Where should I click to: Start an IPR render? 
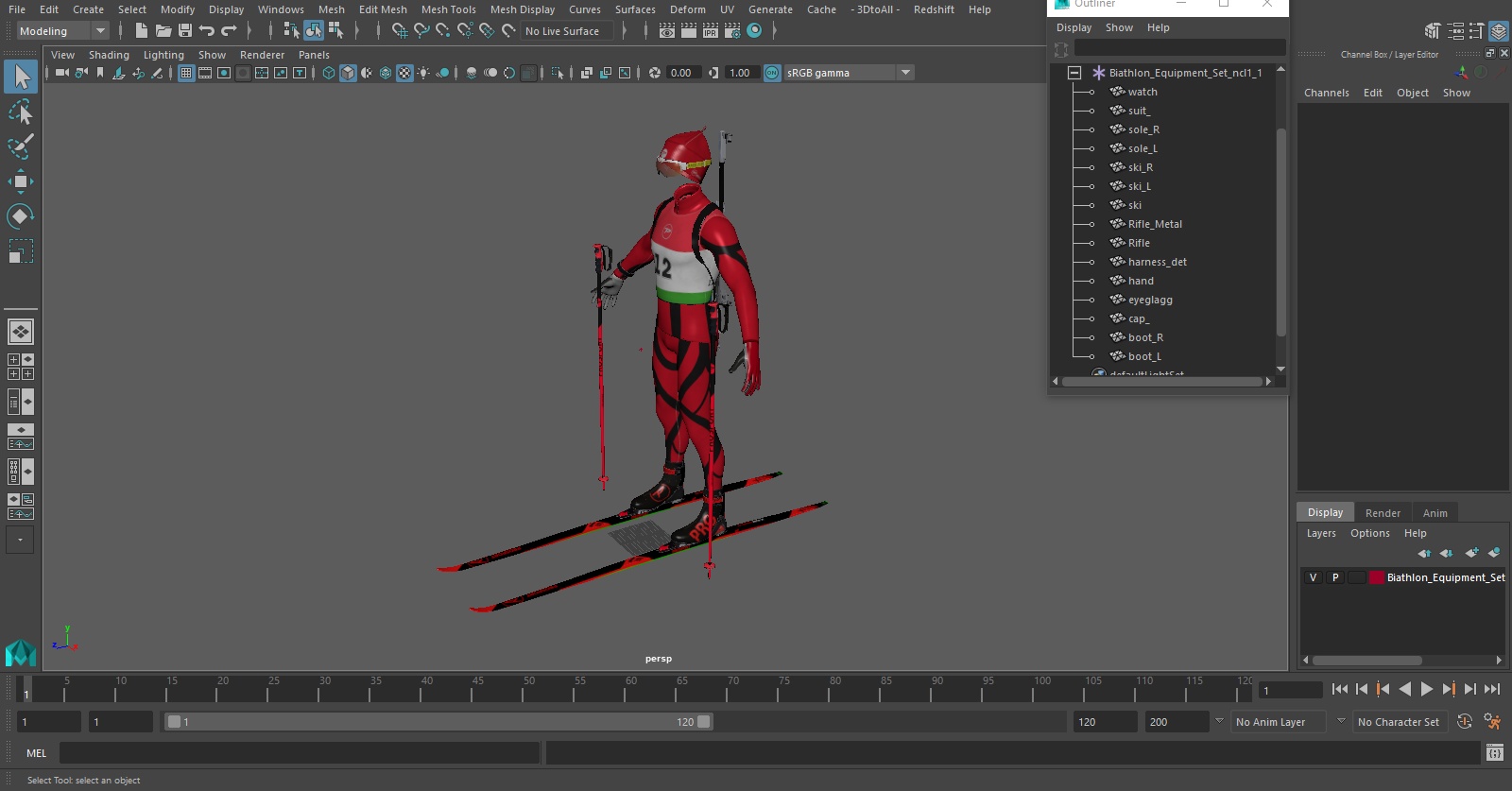pyautogui.click(x=711, y=31)
